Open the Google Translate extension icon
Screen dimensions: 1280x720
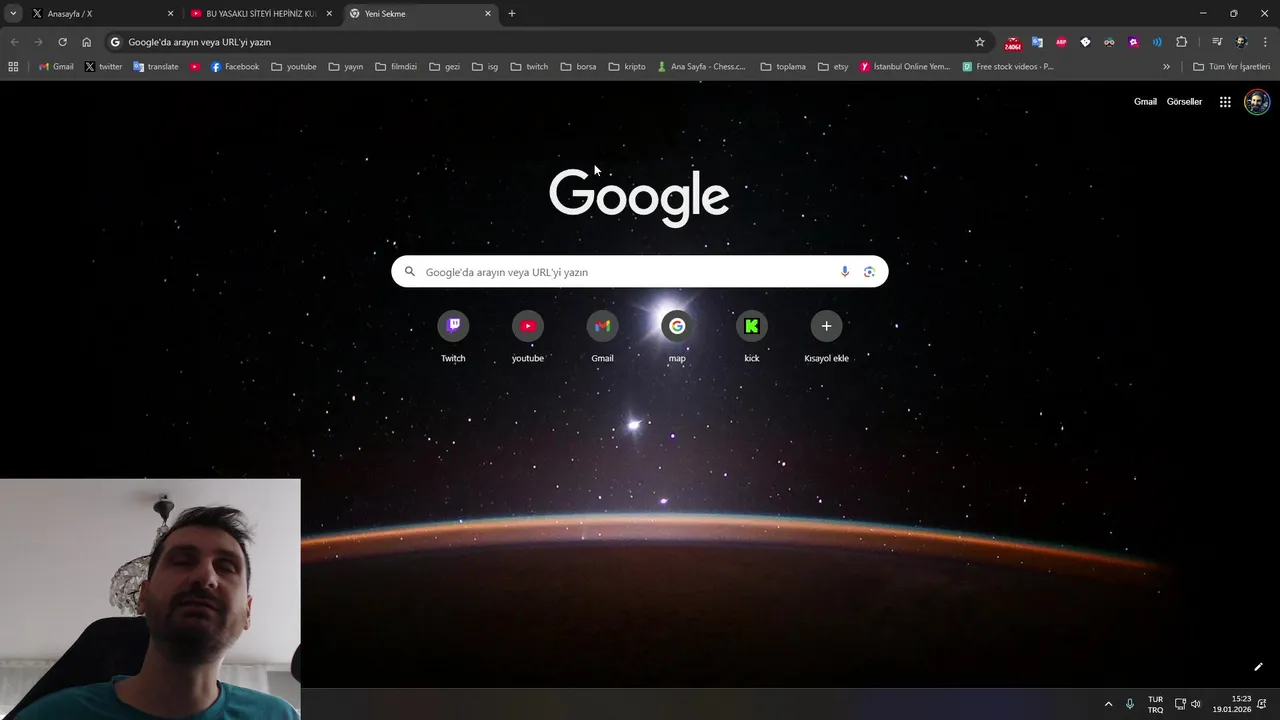[x=1037, y=42]
